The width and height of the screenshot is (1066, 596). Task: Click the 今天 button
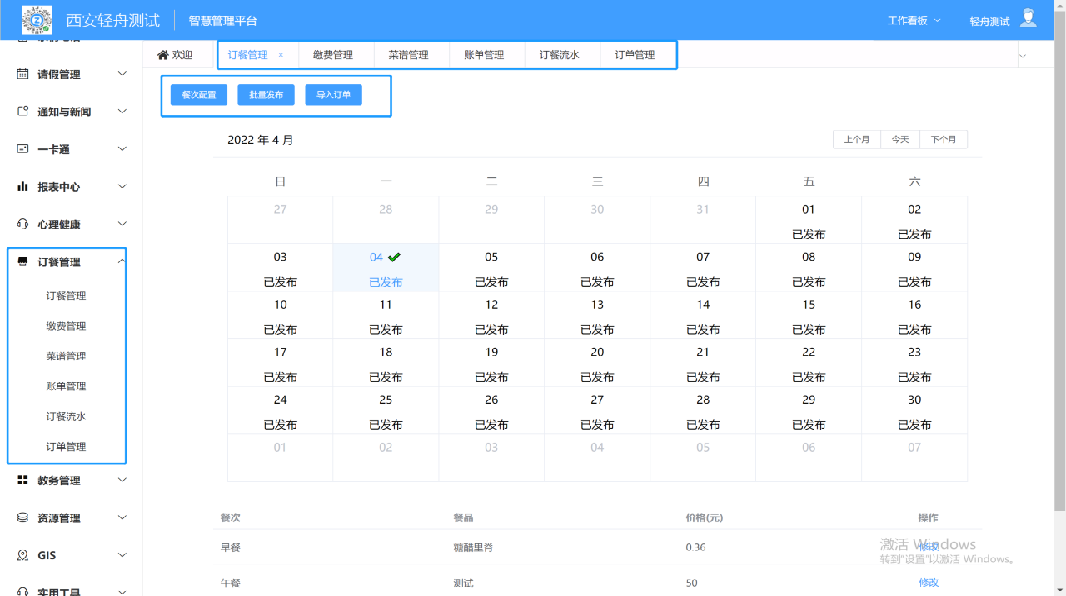click(900, 139)
